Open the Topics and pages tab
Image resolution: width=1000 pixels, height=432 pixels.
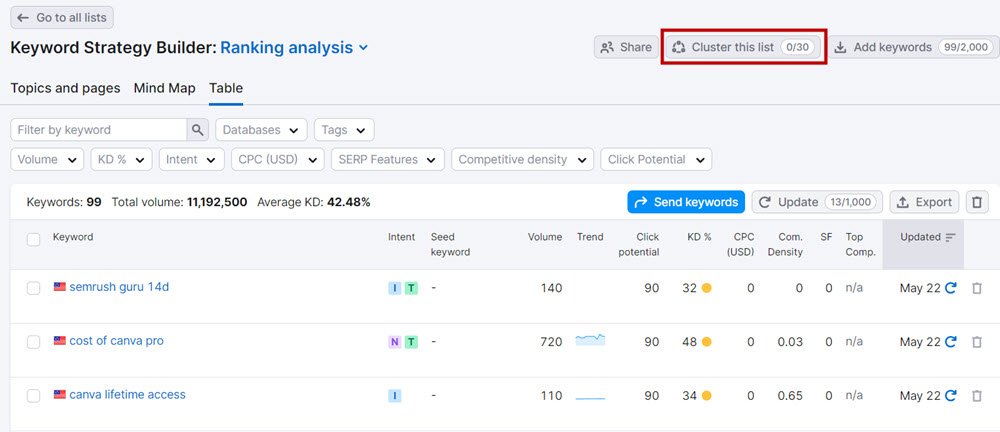pyautogui.click(x=65, y=88)
